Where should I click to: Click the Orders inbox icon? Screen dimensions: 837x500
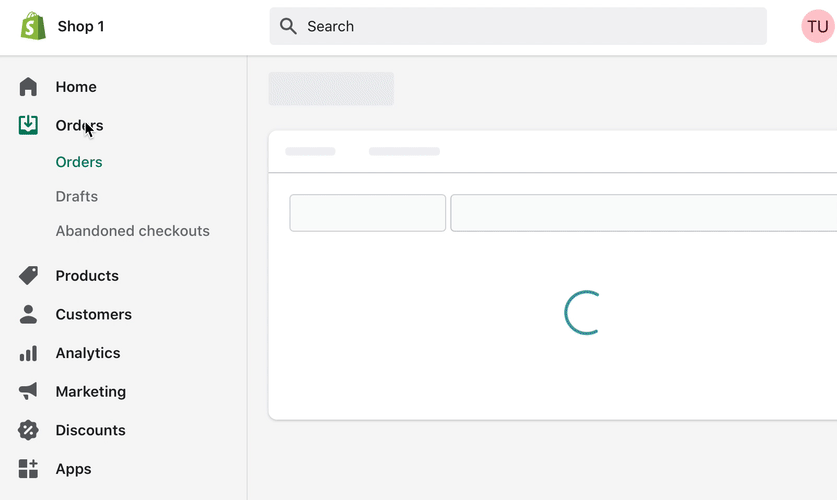28,125
